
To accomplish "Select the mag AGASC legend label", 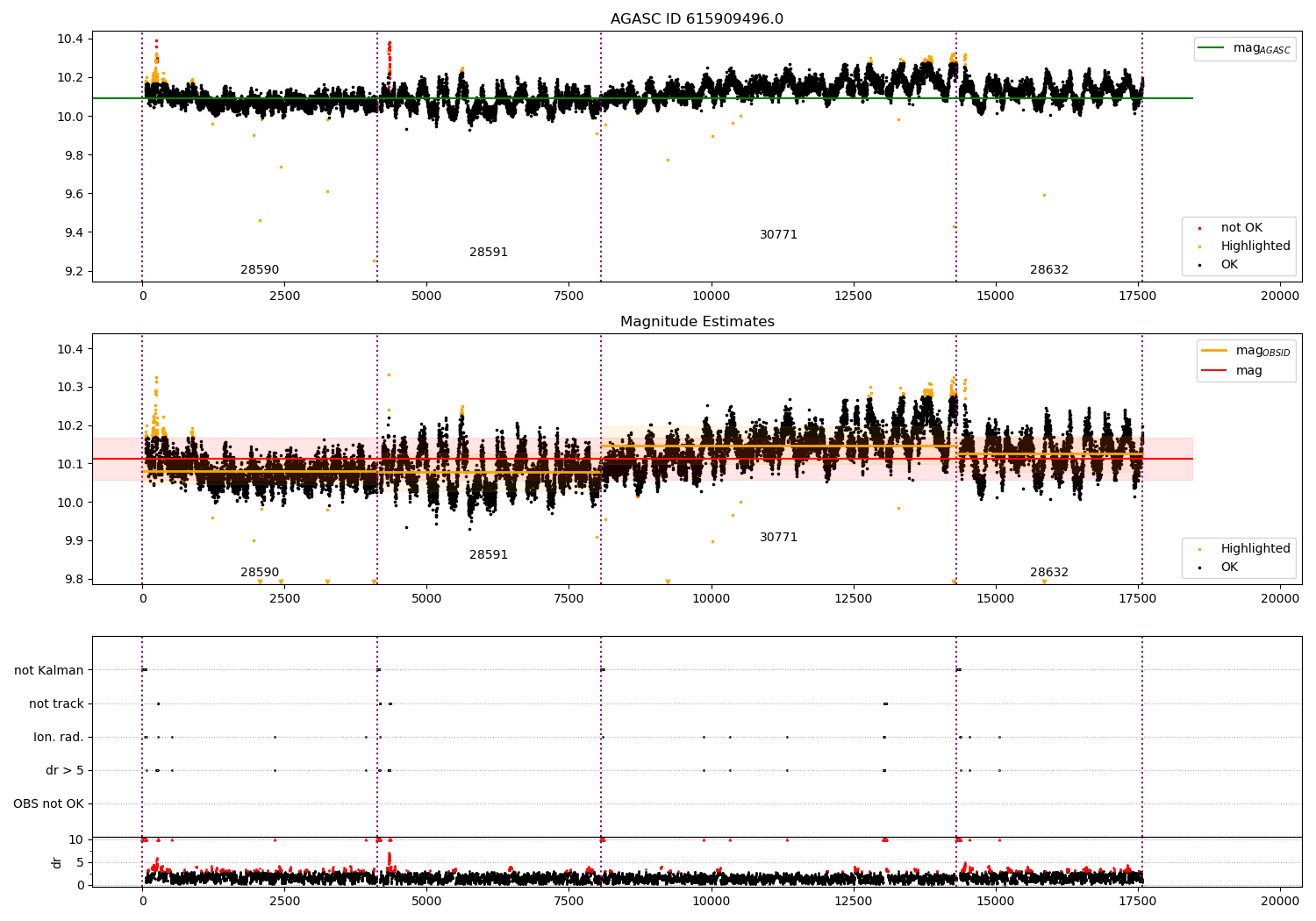I will pyautogui.click(x=1262, y=48).
